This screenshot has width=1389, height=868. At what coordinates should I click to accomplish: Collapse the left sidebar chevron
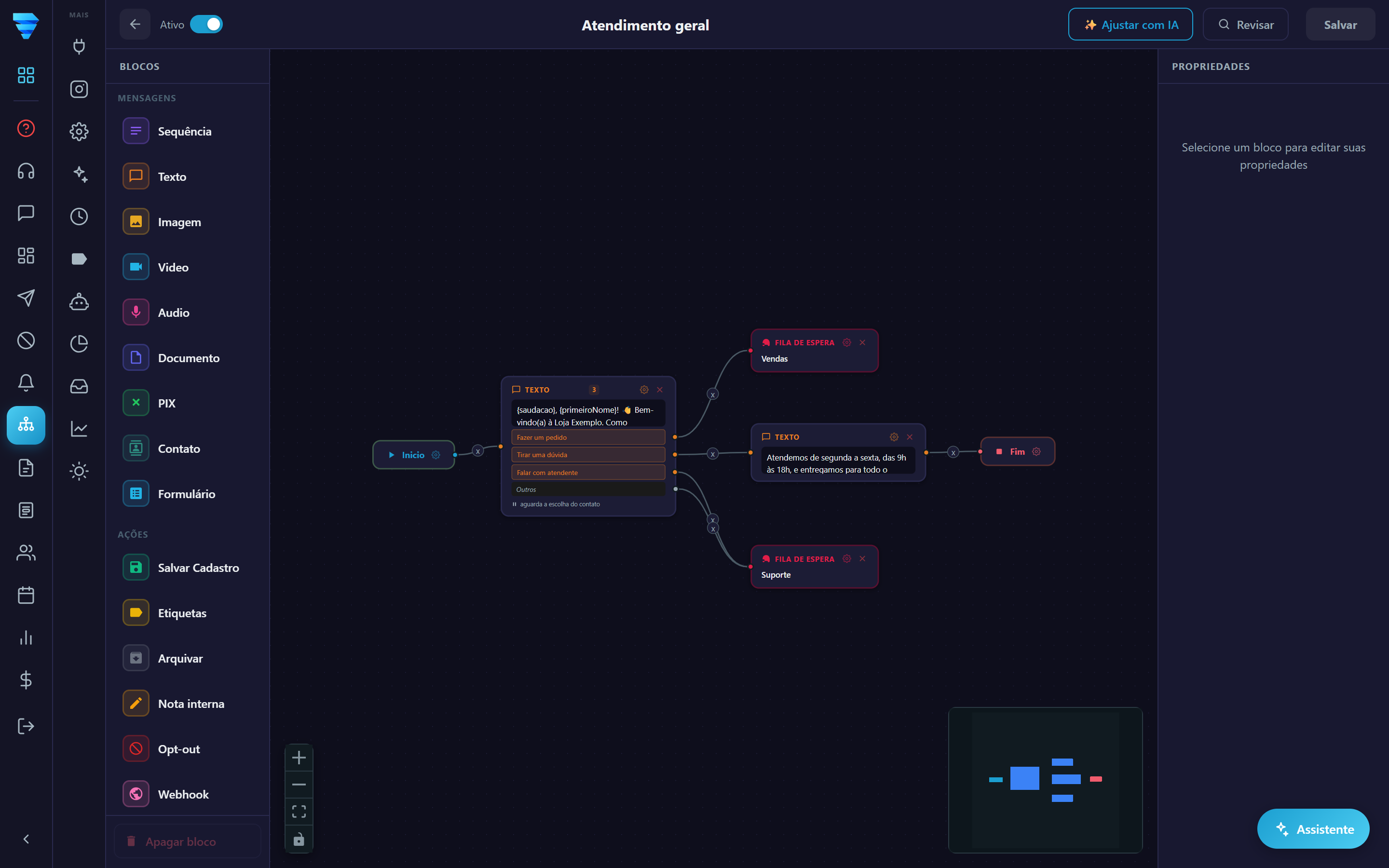click(x=26, y=839)
